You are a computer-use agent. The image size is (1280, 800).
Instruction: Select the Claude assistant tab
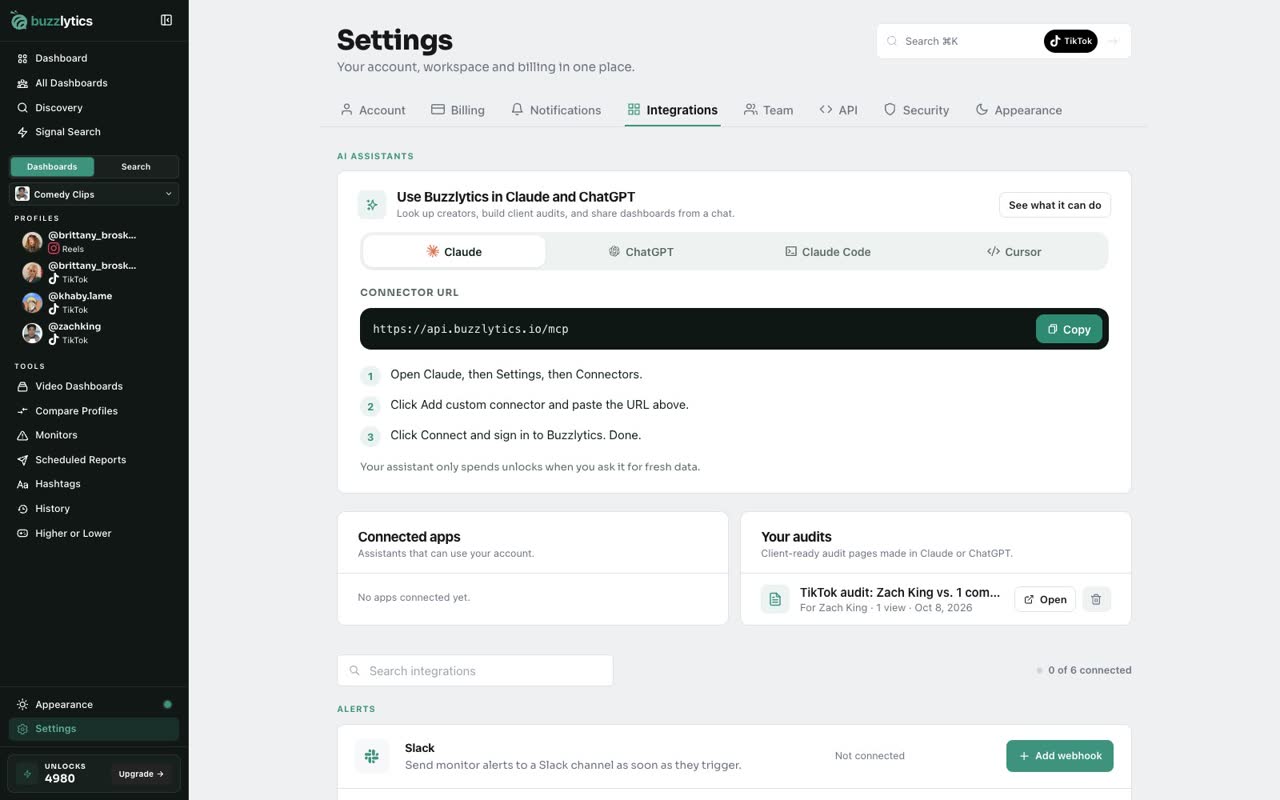pos(454,252)
